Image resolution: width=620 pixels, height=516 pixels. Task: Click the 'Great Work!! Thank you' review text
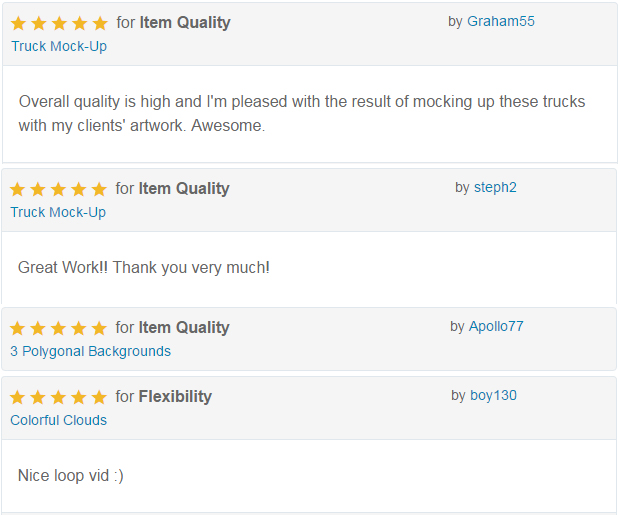144,268
